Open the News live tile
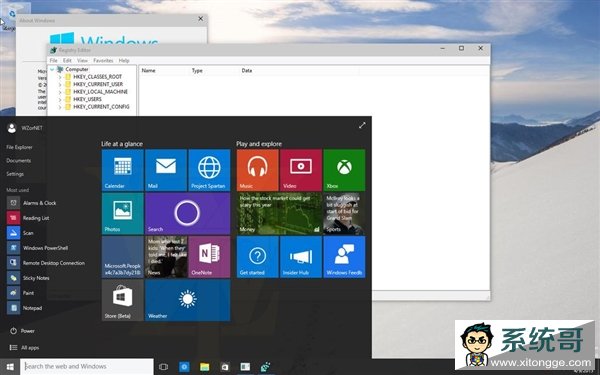The image size is (600, 375). pos(166,257)
